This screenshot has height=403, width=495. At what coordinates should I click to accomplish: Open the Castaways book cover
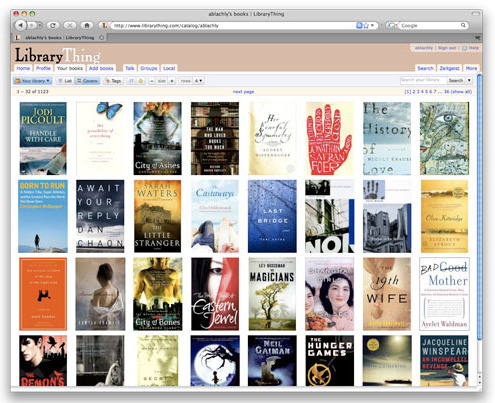pyautogui.click(x=215, y=216)
